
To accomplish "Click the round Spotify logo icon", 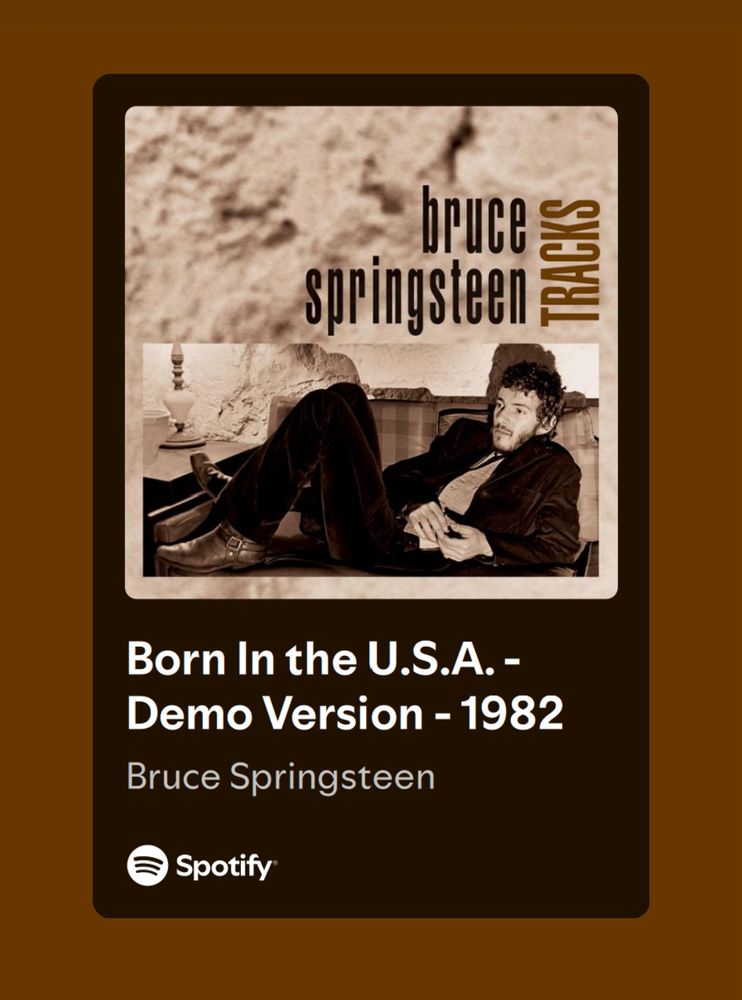I will pyautogui.click(x=147, y=865).
